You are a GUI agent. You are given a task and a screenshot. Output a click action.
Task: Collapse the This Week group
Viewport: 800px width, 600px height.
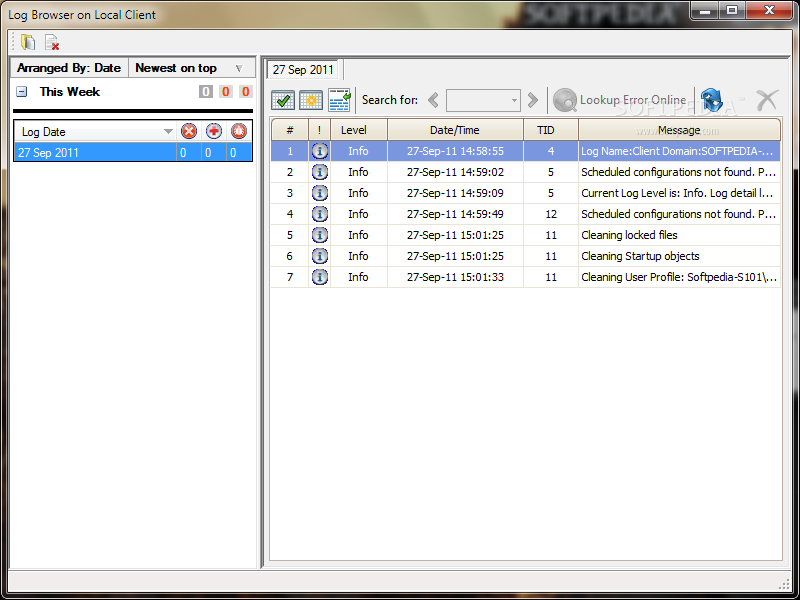point(21,92)
